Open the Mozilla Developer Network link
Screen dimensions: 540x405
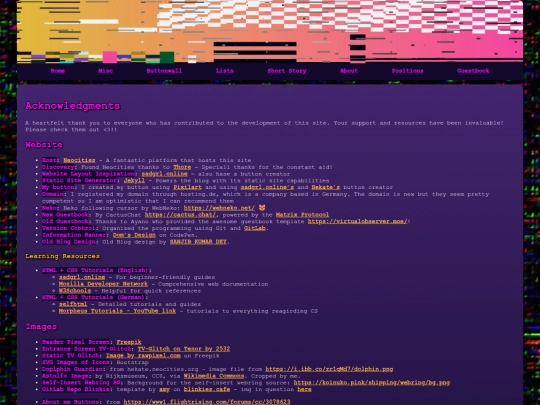[103, 284]
